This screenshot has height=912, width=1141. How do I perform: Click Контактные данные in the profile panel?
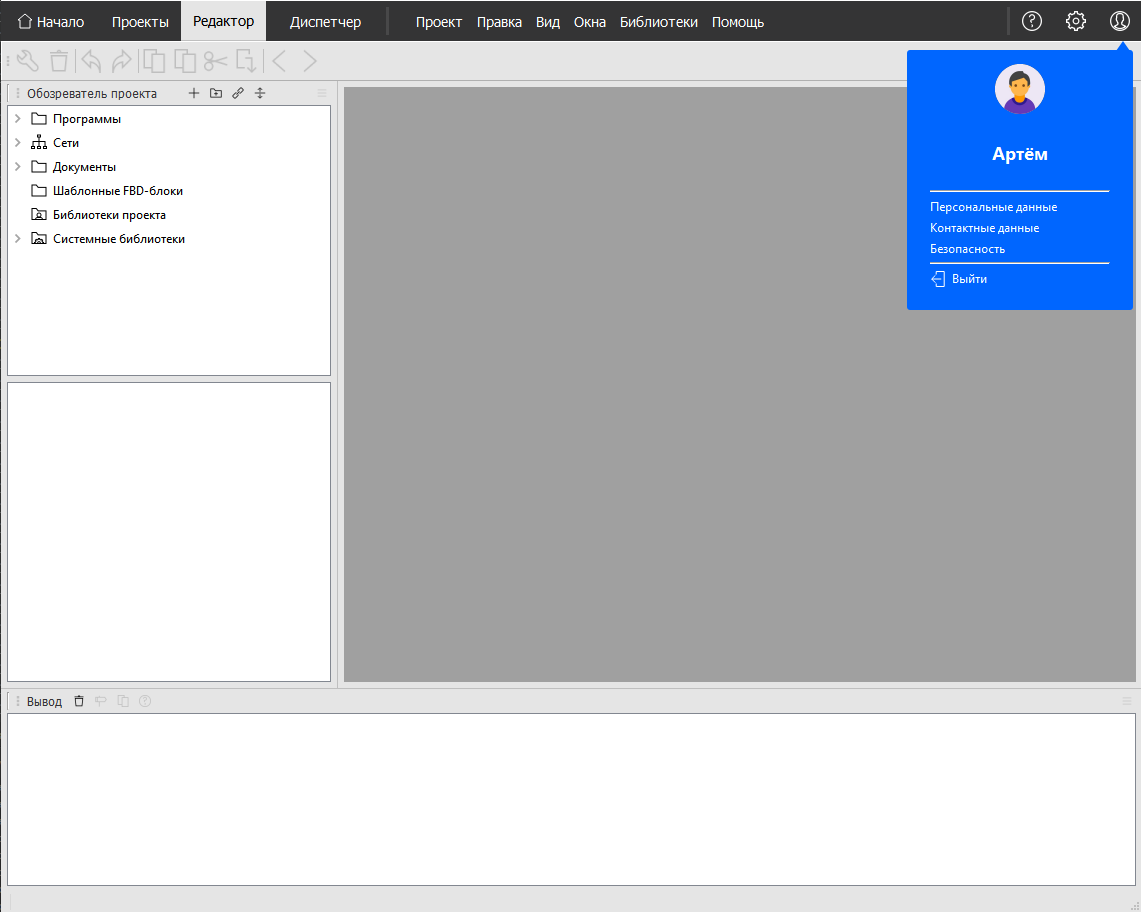click(x=984, y=228)
